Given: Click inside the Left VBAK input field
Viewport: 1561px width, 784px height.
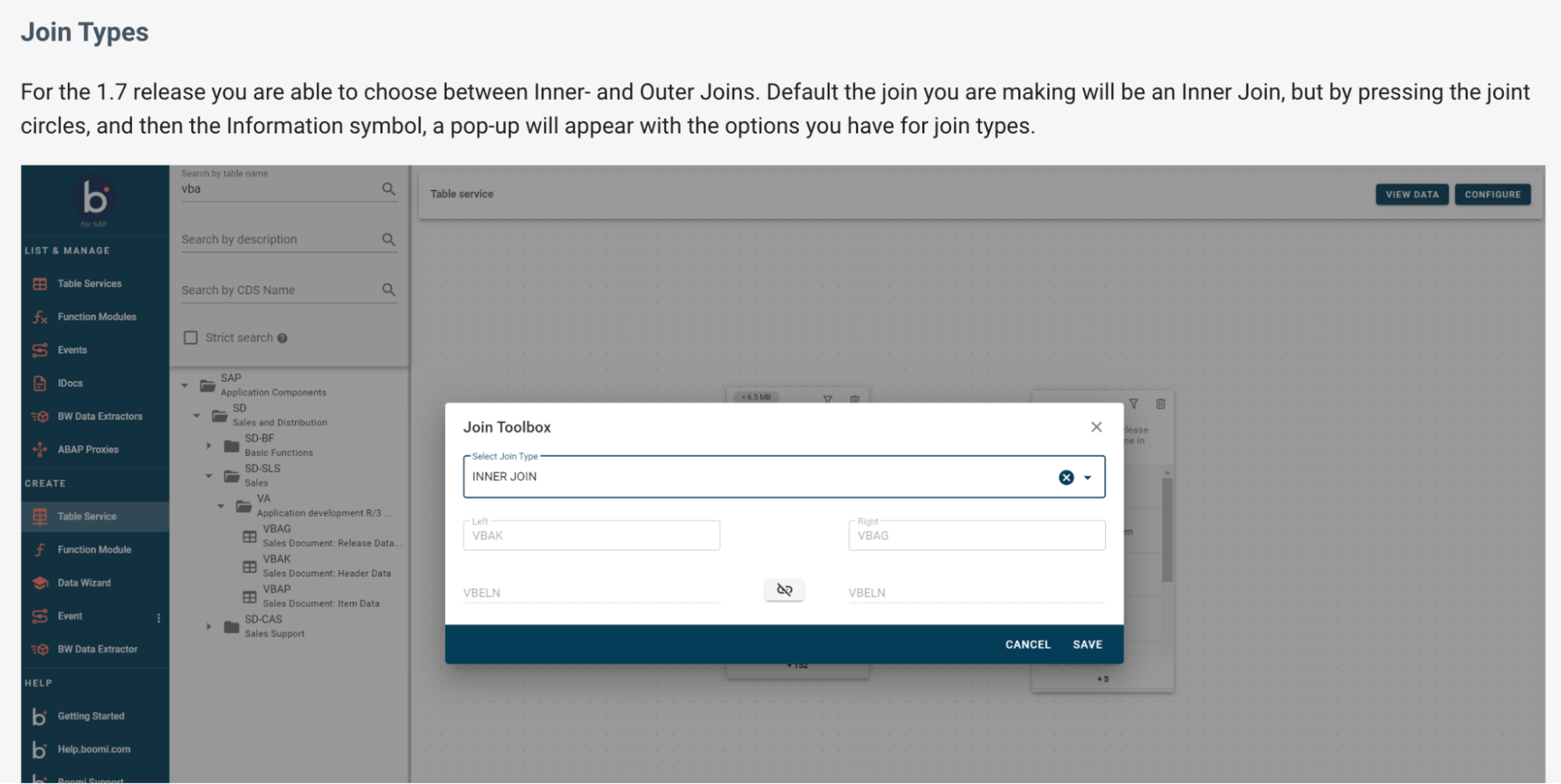Looking at the screenshot, I should 591,536.
